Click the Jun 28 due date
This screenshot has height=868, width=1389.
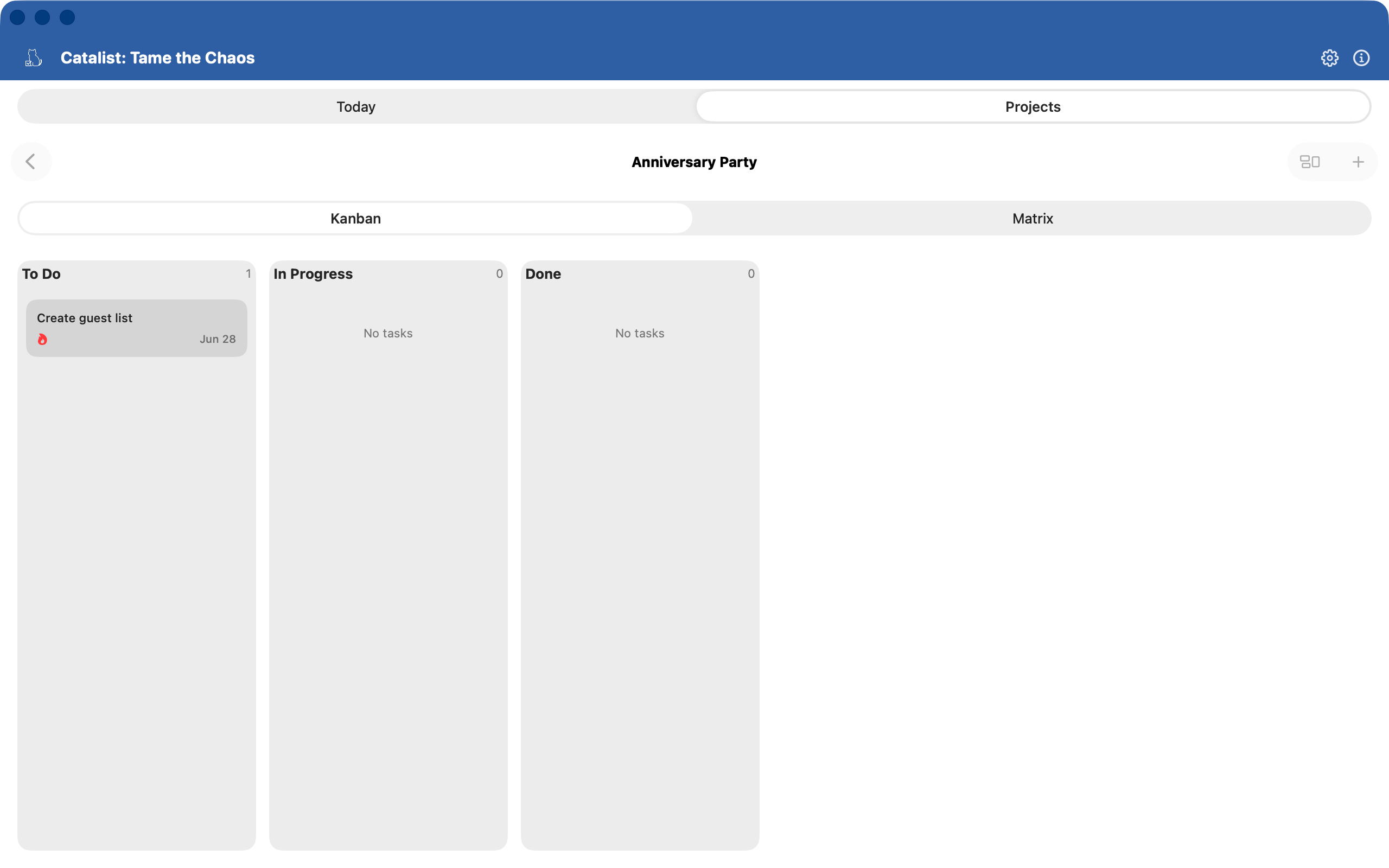(218, 339)
